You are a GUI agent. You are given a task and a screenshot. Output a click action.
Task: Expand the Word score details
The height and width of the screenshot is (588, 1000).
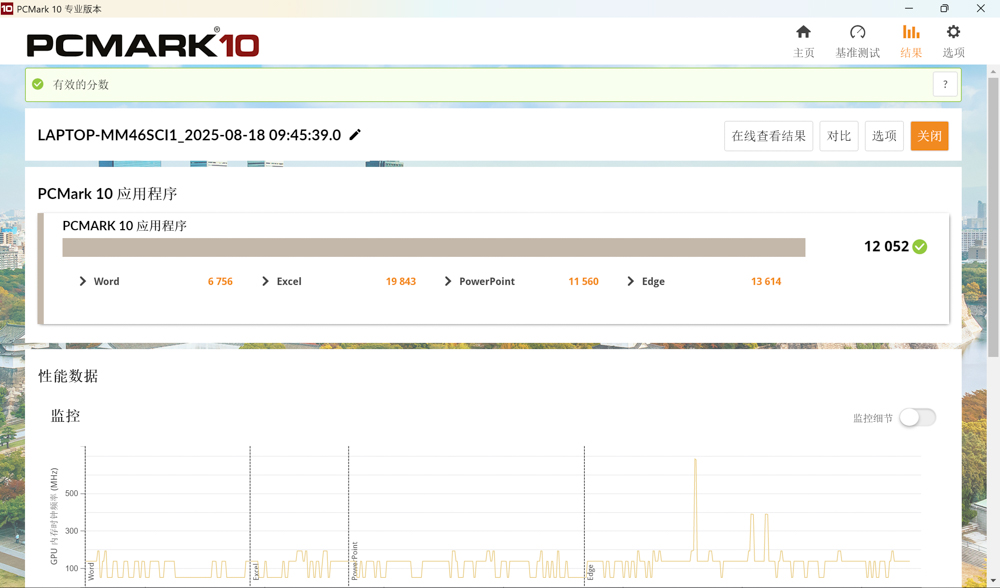coord(82,281)
